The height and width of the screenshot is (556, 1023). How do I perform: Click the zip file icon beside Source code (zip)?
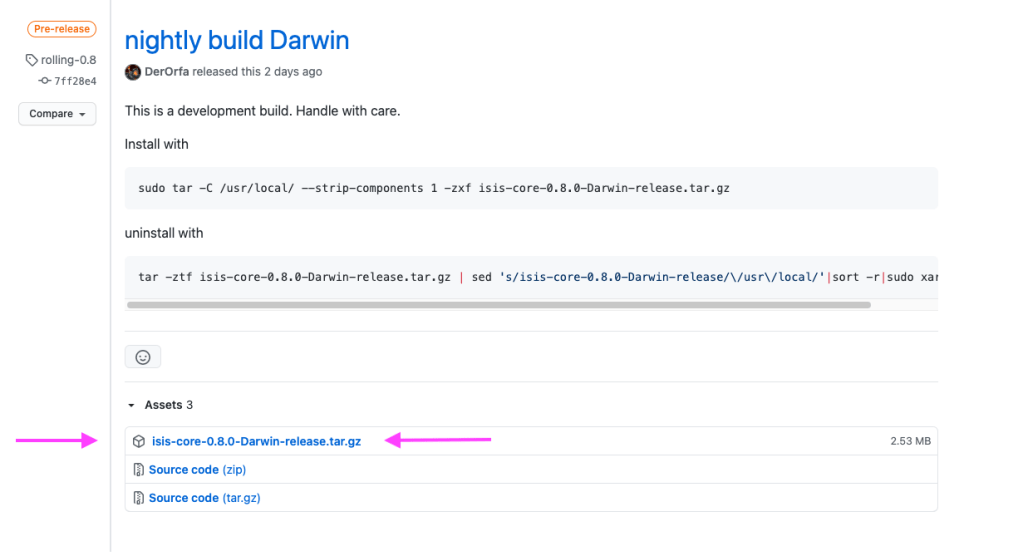pos(139,469)
